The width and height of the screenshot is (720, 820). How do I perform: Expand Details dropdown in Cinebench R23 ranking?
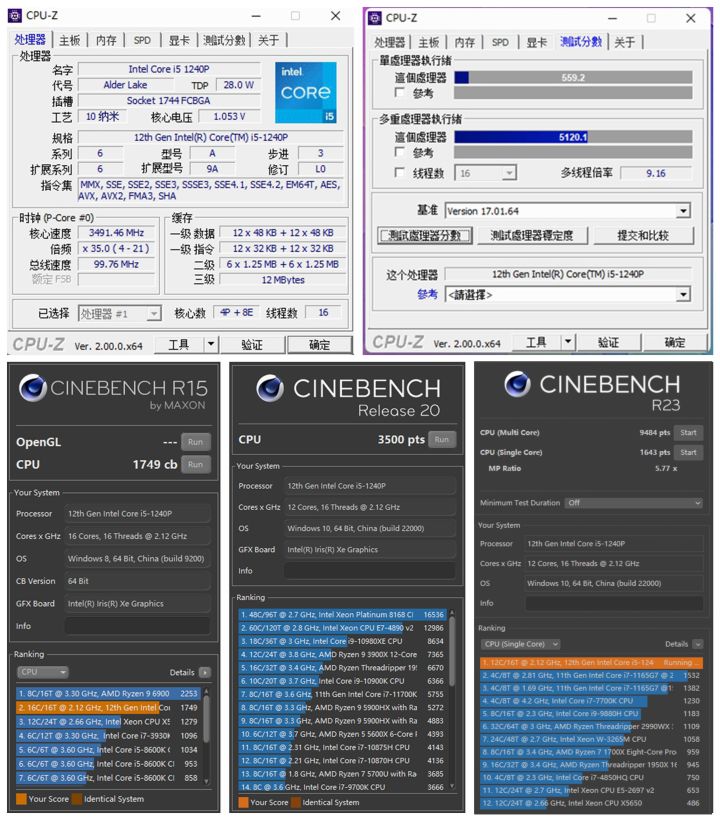[x=698, y=644]
